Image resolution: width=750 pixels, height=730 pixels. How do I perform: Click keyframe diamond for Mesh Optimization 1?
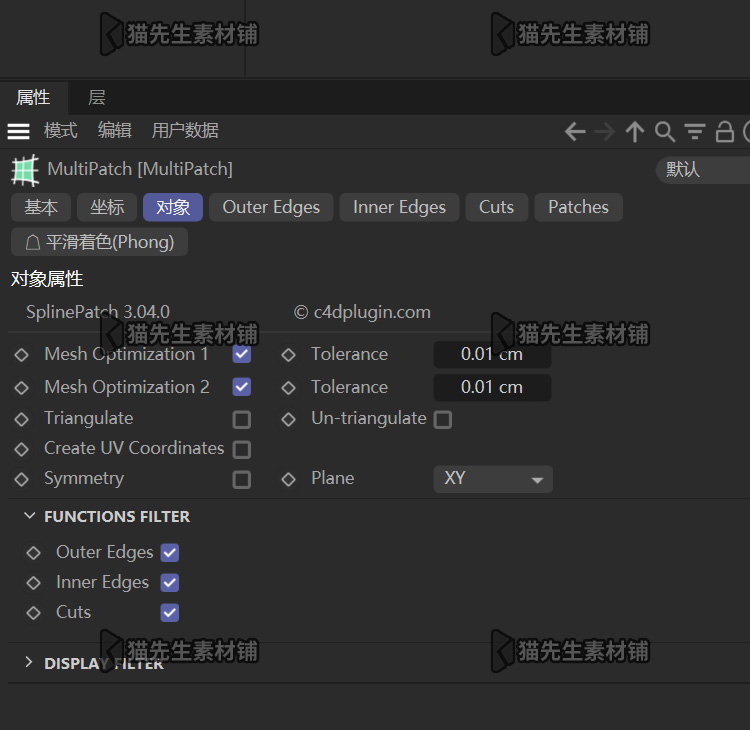pyautogui.click(x=22, y=355)
